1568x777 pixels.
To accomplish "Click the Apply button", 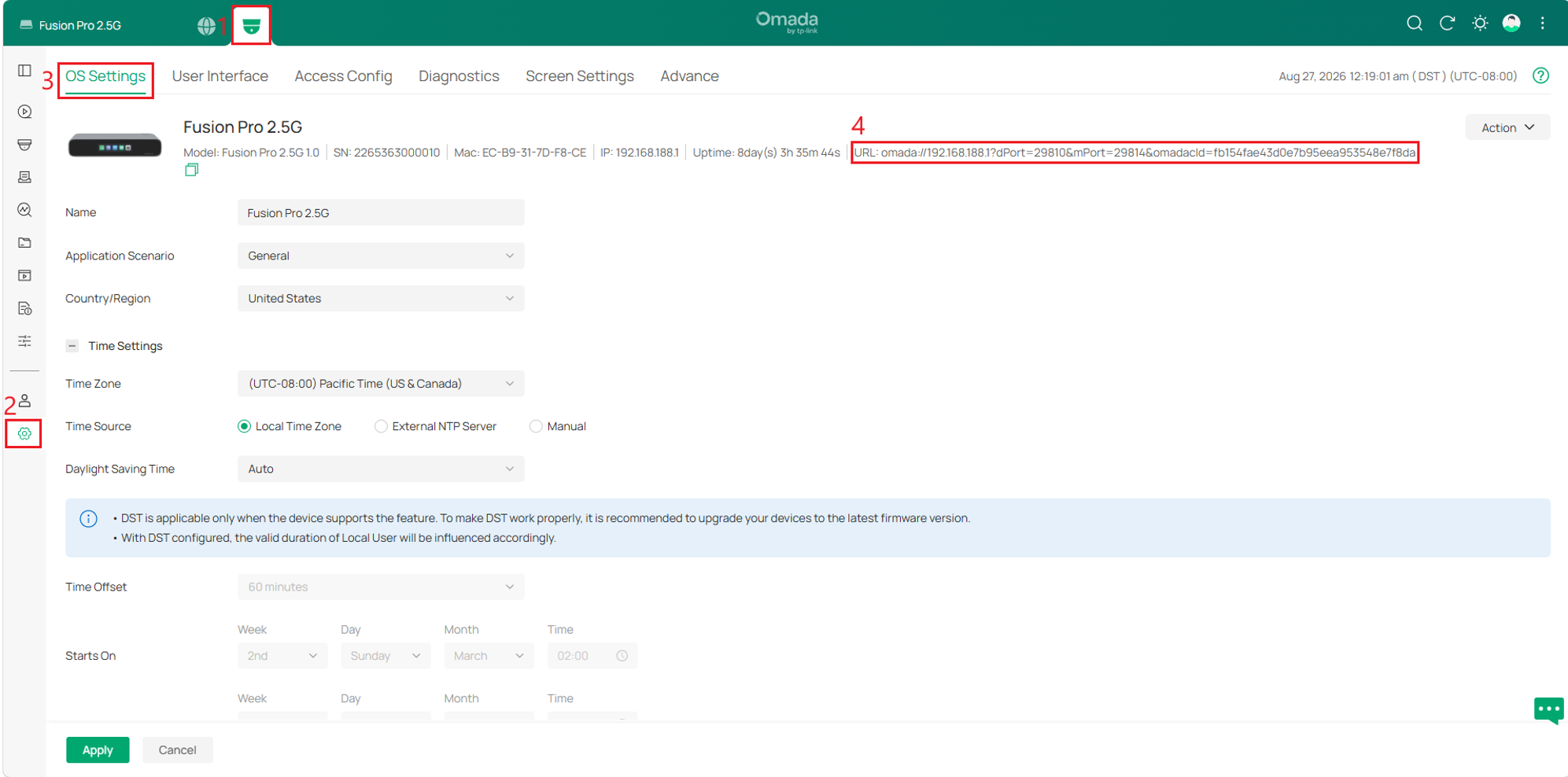I will pos(98,750).
